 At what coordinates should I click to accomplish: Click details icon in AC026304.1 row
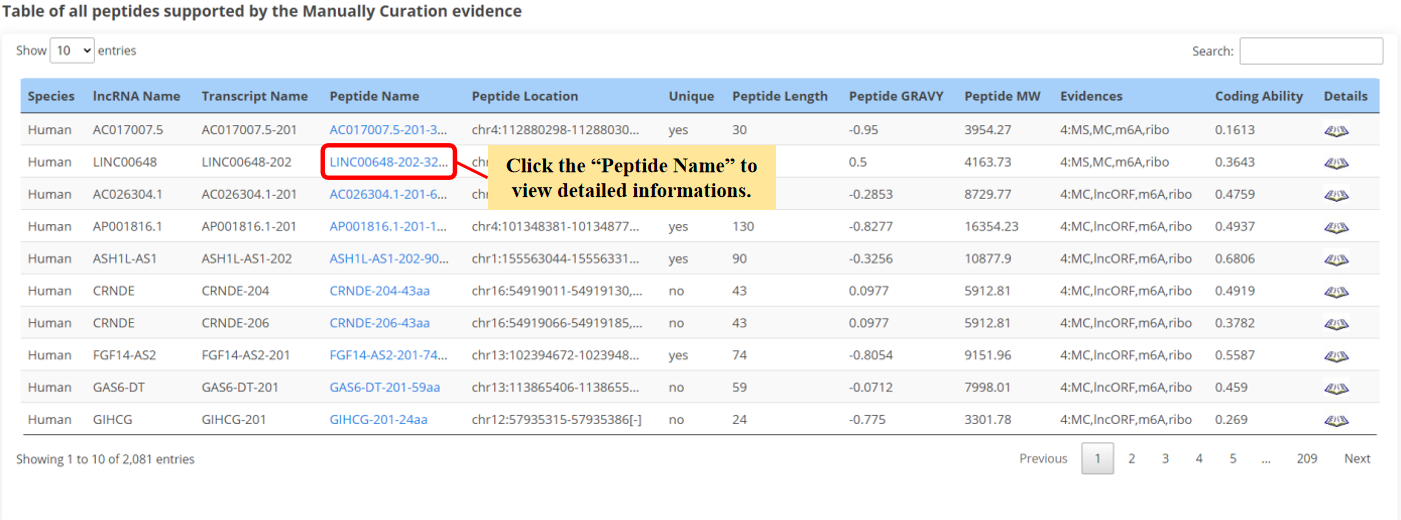[x=1336, y=194]
